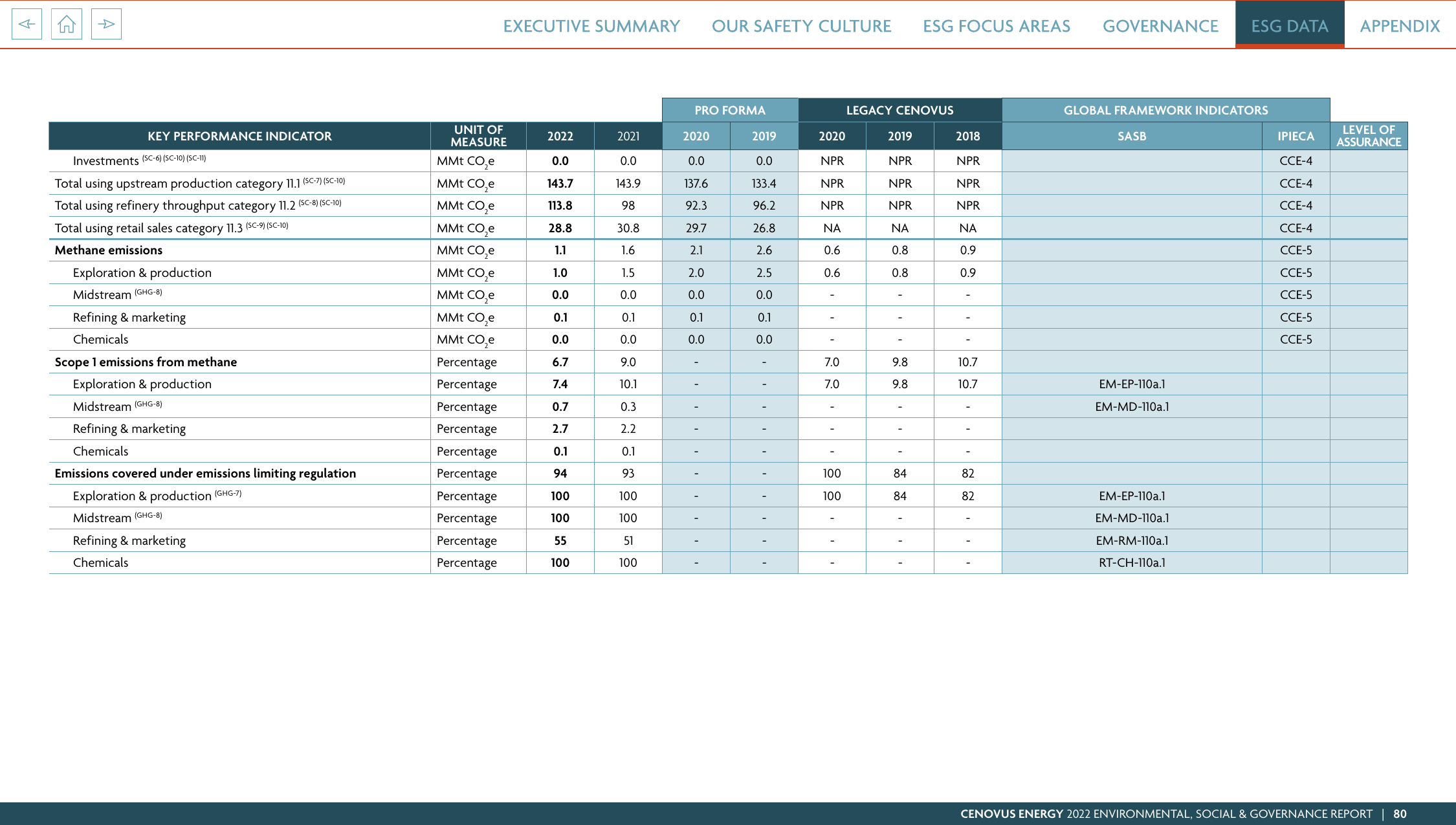Select Emissions covered under emissions limiting regulation
Viewport: 1456px width, 825px height.
coord(205,473)
